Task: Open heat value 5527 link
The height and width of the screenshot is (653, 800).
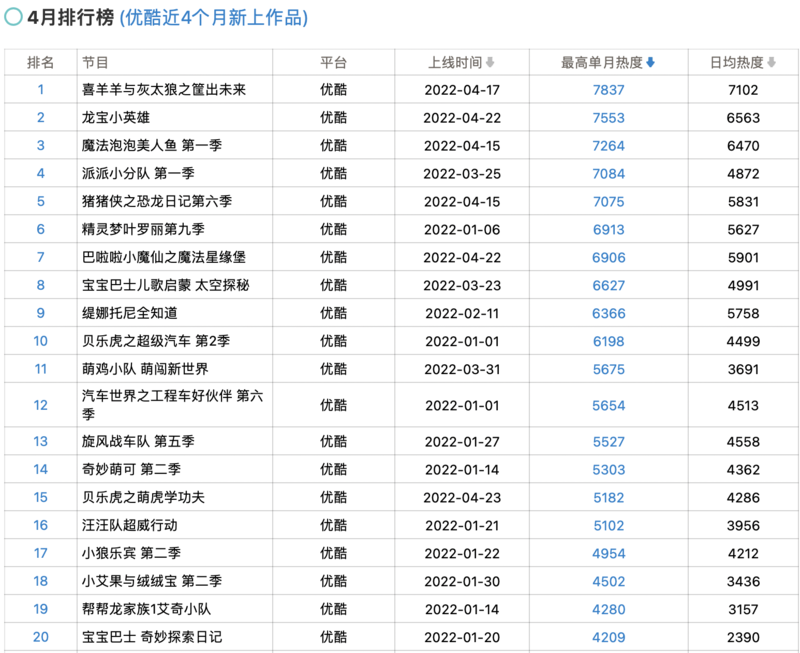Action: click(x=608, y=442)
